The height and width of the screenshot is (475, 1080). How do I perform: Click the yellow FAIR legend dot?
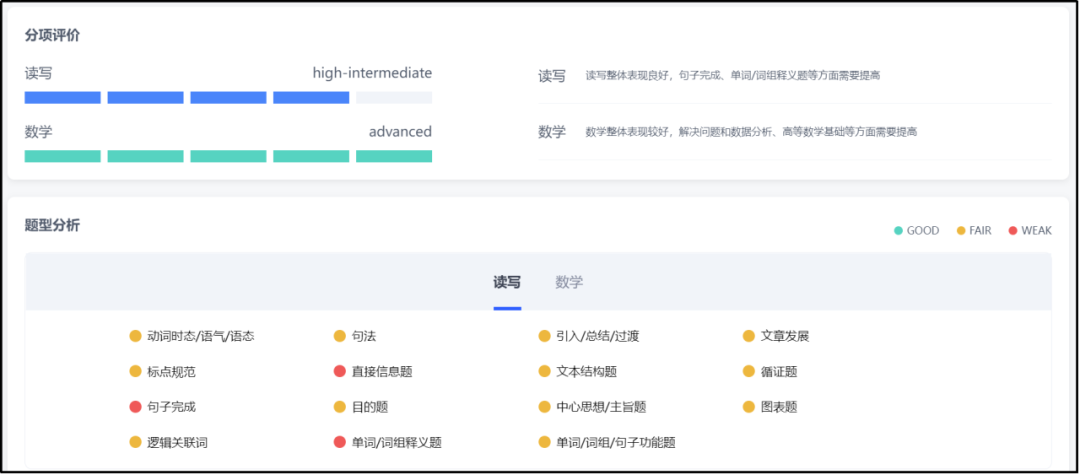(x=961, y=231)
